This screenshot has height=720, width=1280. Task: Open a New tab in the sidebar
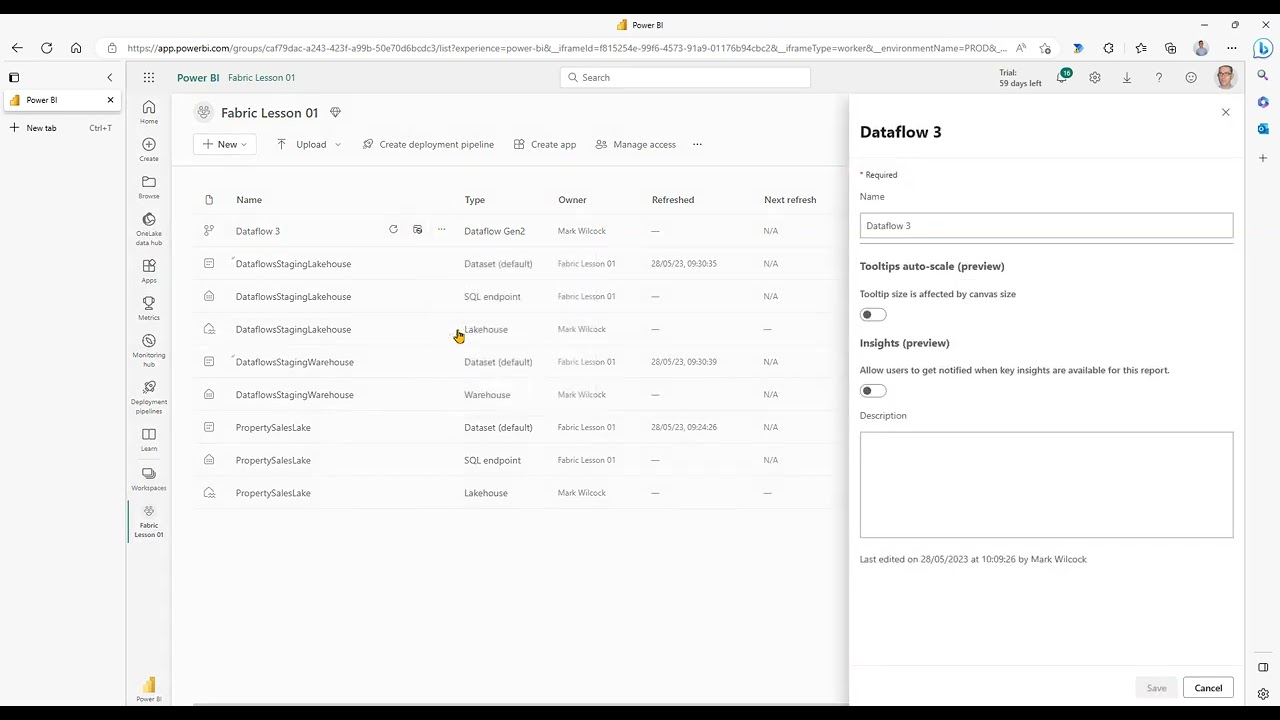[x=60, y=128]
